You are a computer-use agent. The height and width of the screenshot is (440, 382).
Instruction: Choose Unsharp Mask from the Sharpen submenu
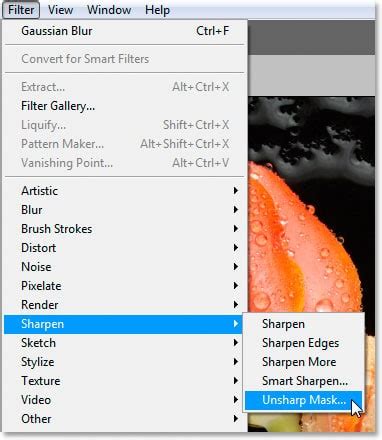pos(303,400)
